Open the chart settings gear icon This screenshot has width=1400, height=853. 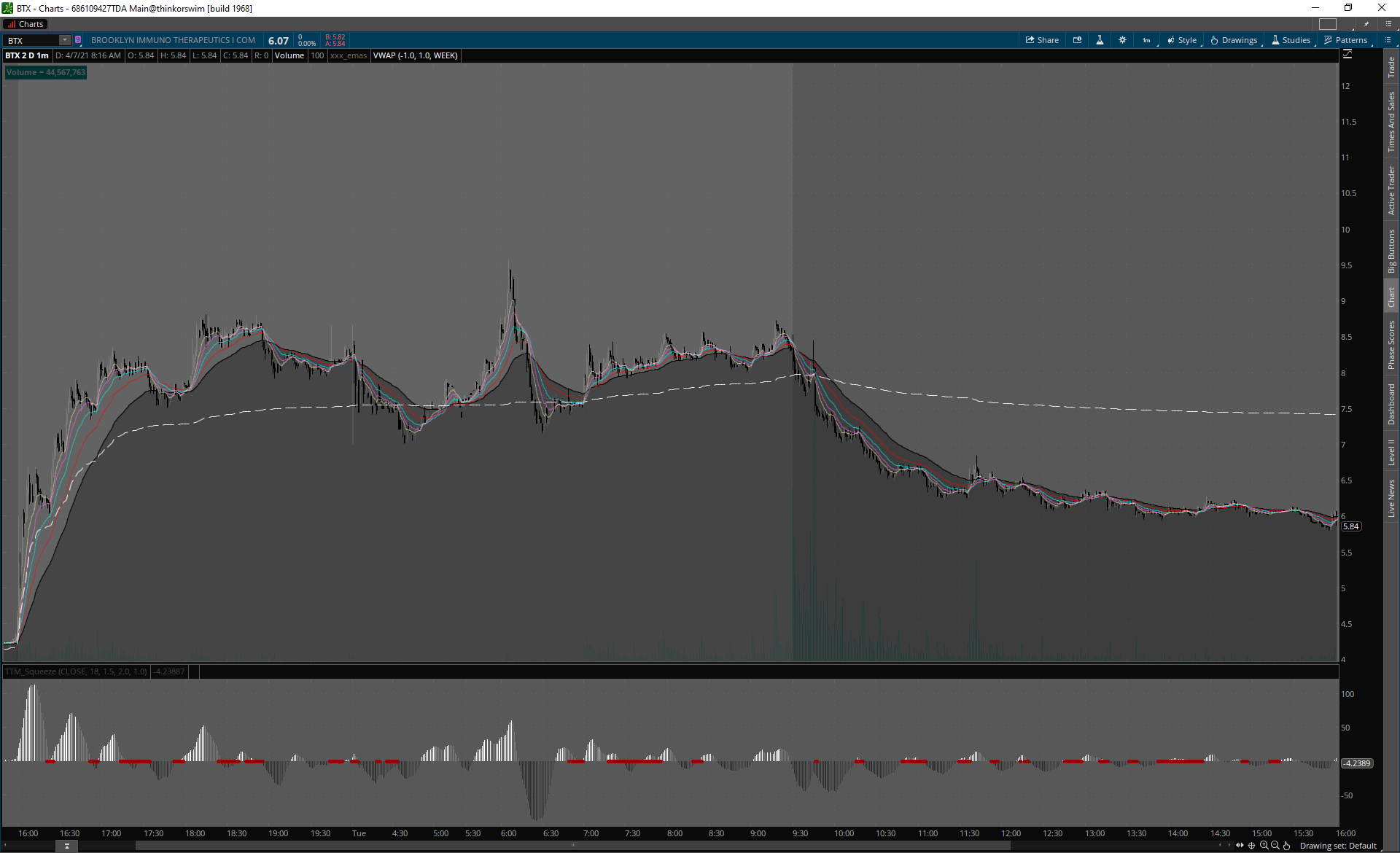click(1122, 40)
